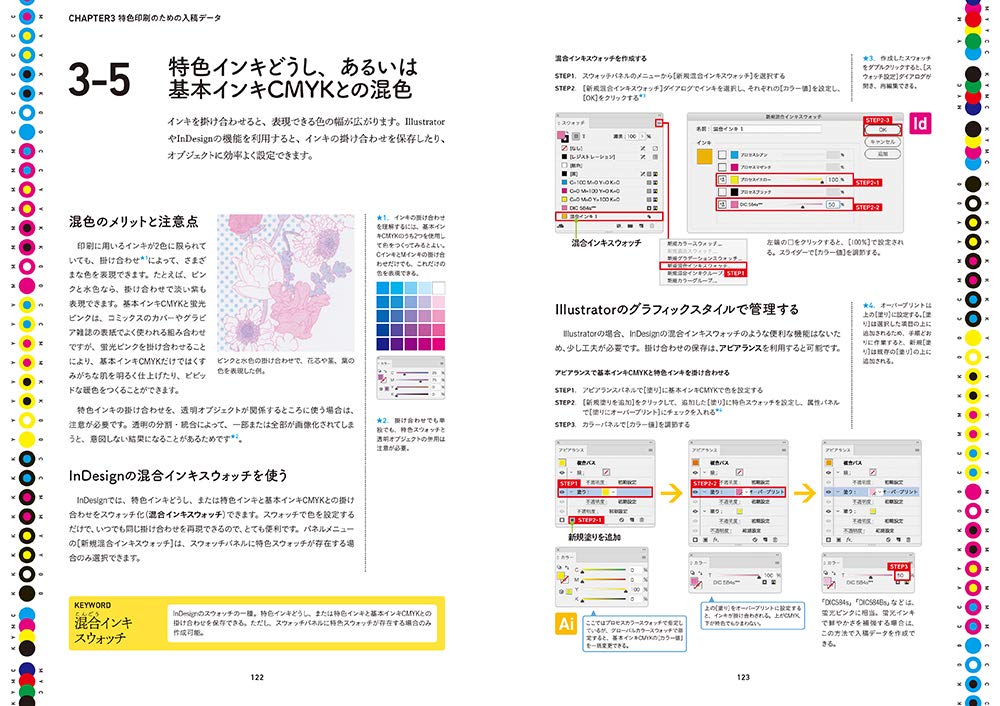This screenshot has width=1000, height=706.
Task: Click "Add New Fill" (新規塗りを追加) in leftmost Appearance panel
Action: (572, 520)
